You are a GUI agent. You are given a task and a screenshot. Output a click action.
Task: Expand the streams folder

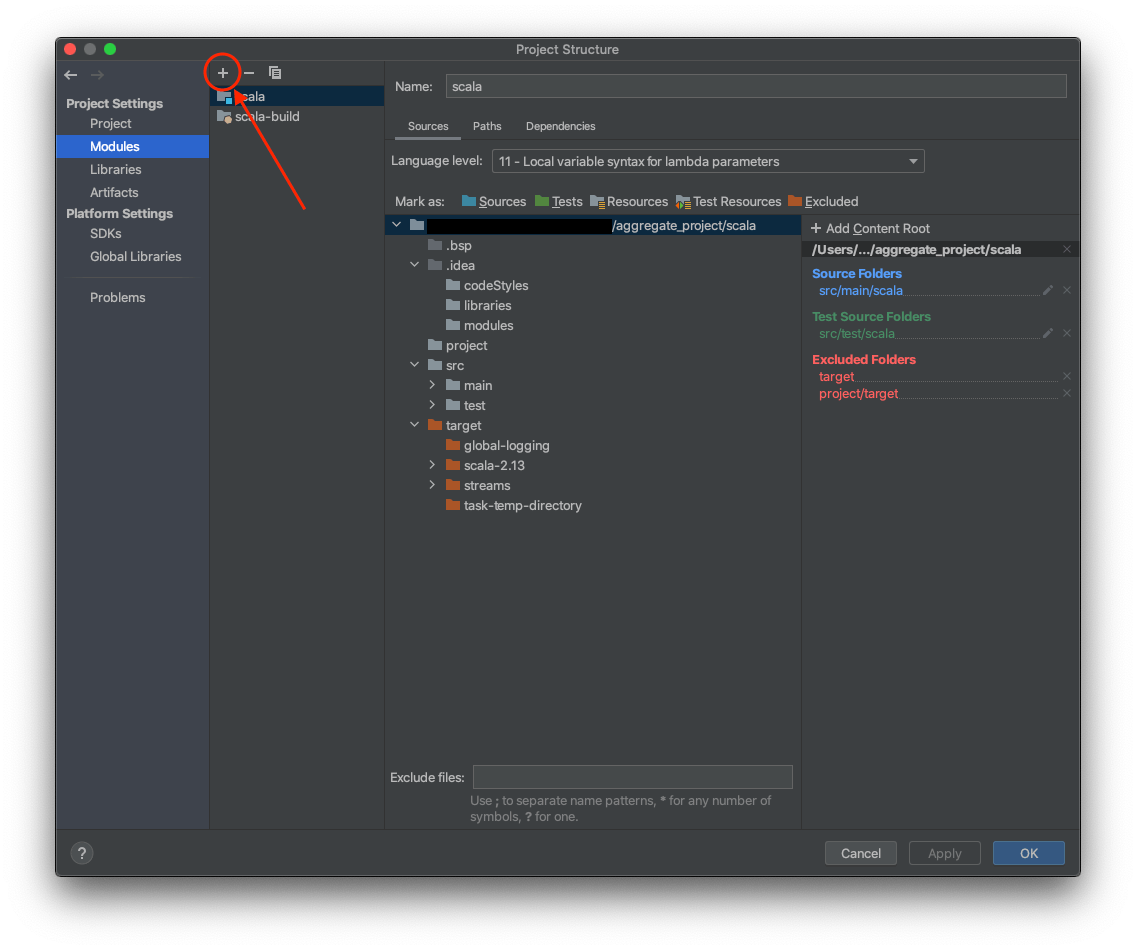click(x=432, y=485)
